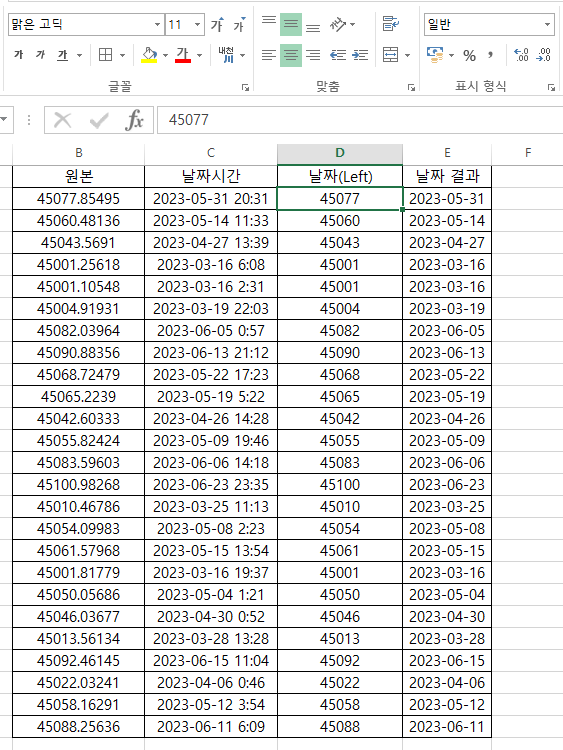Viewport: 563px width, 750px height.
Task: Select column B header
Action: [78, 153]
